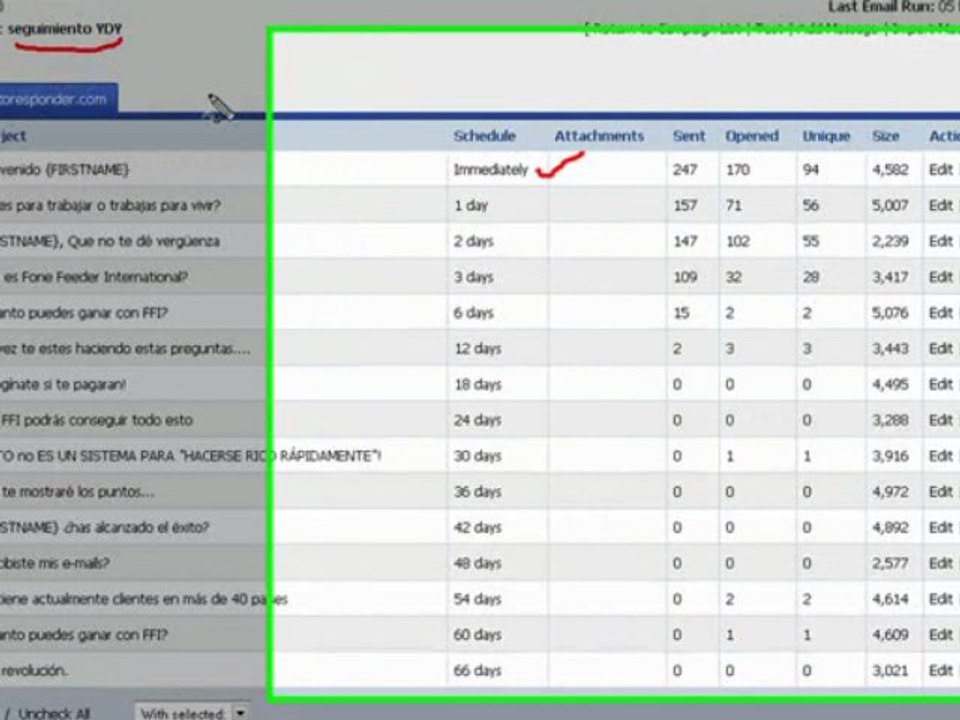Click the '4,582' size cell
960x720 pixels.
(890, 170)
